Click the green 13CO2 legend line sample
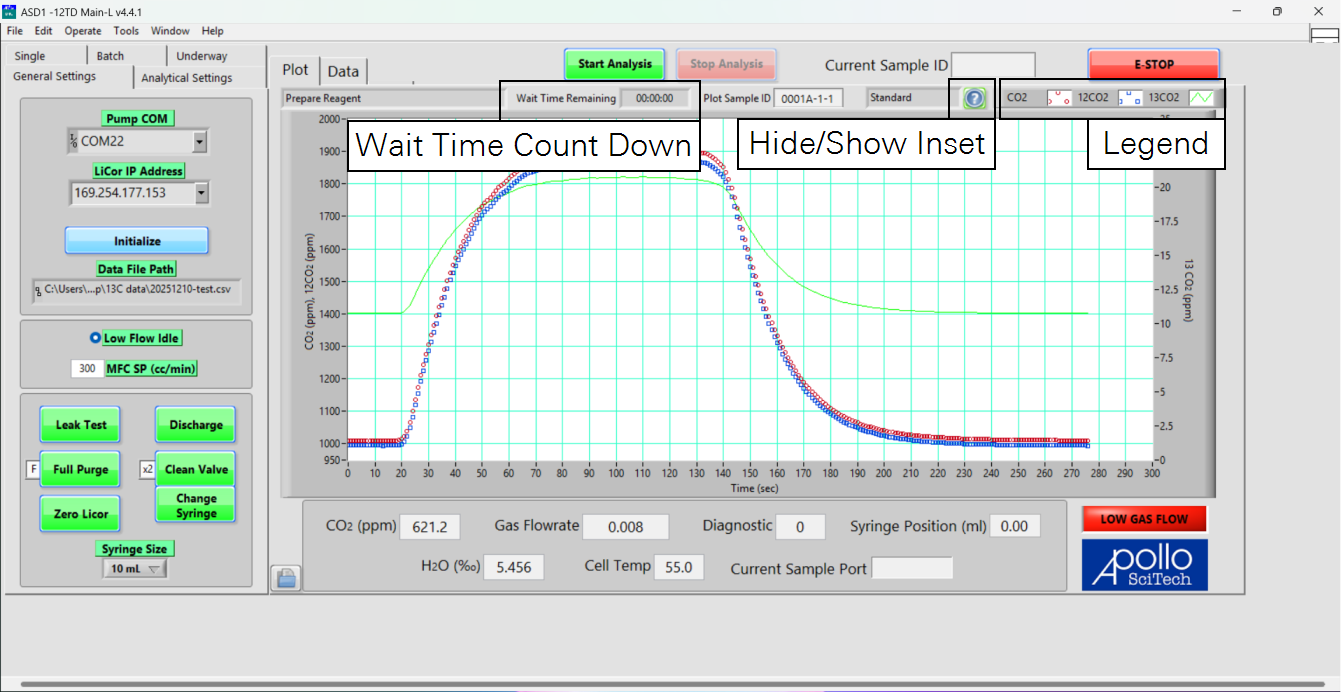The image size is (1342, 692). point(1200,99)
